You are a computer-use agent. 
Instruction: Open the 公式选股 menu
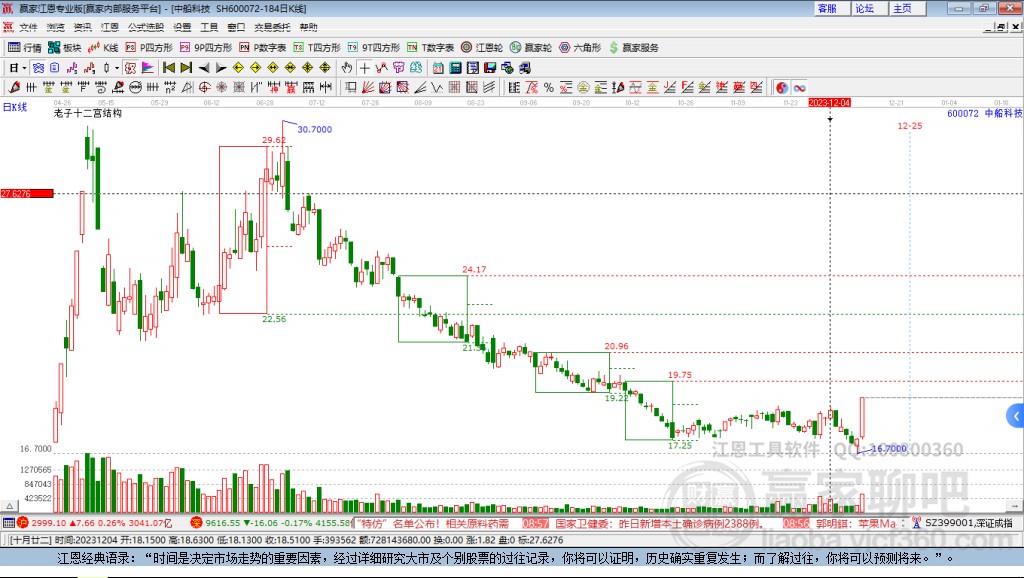[146, 27]
